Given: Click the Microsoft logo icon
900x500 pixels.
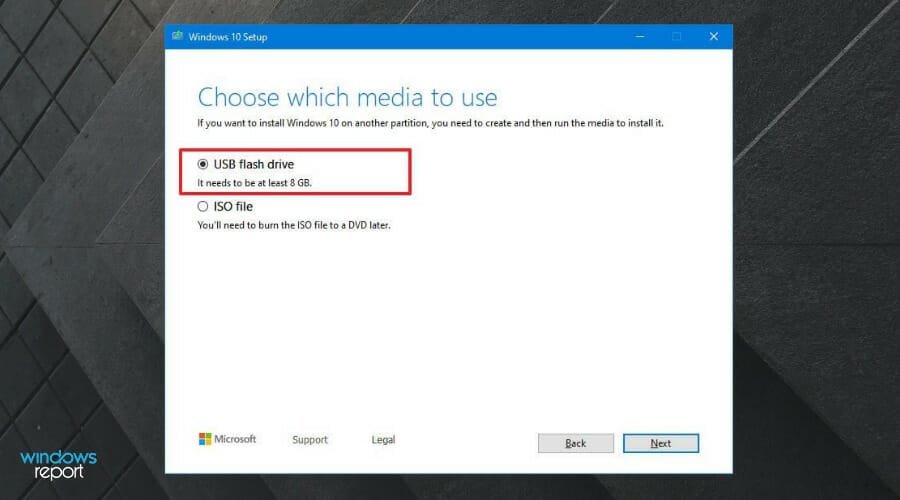Looking at the screenshot, I should (x=205, y=439).
